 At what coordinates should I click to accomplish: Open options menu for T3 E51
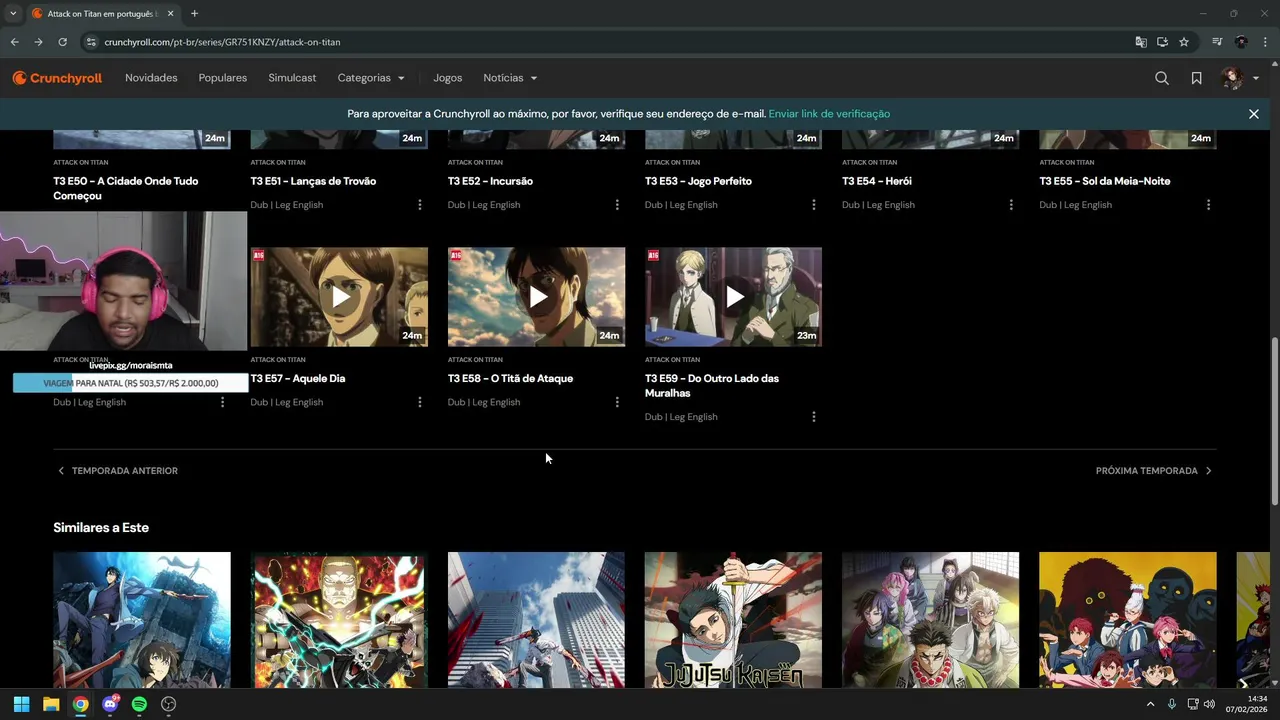(420, 205)
